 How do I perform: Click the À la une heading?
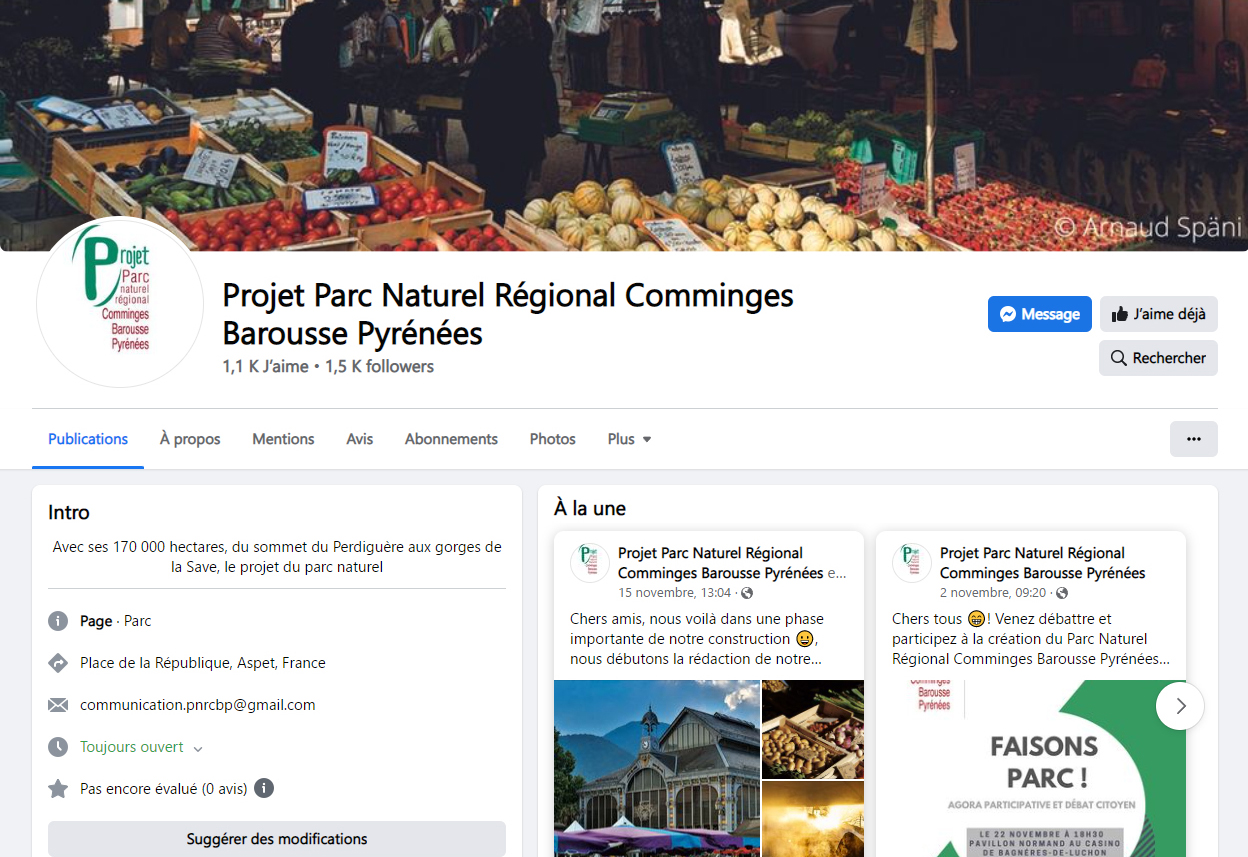(x=590, y=509)
